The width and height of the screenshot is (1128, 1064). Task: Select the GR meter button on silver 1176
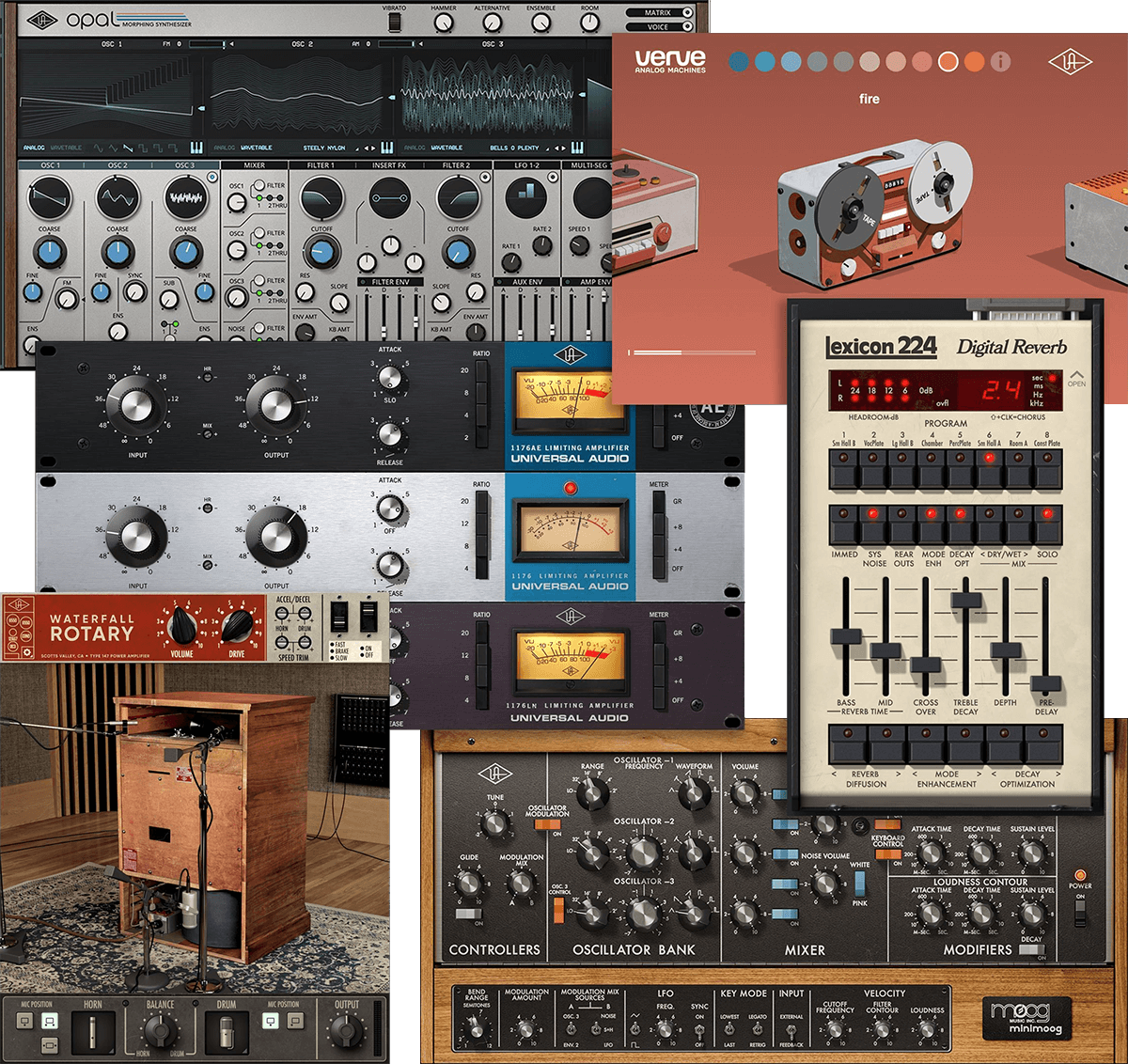point(660,503)
